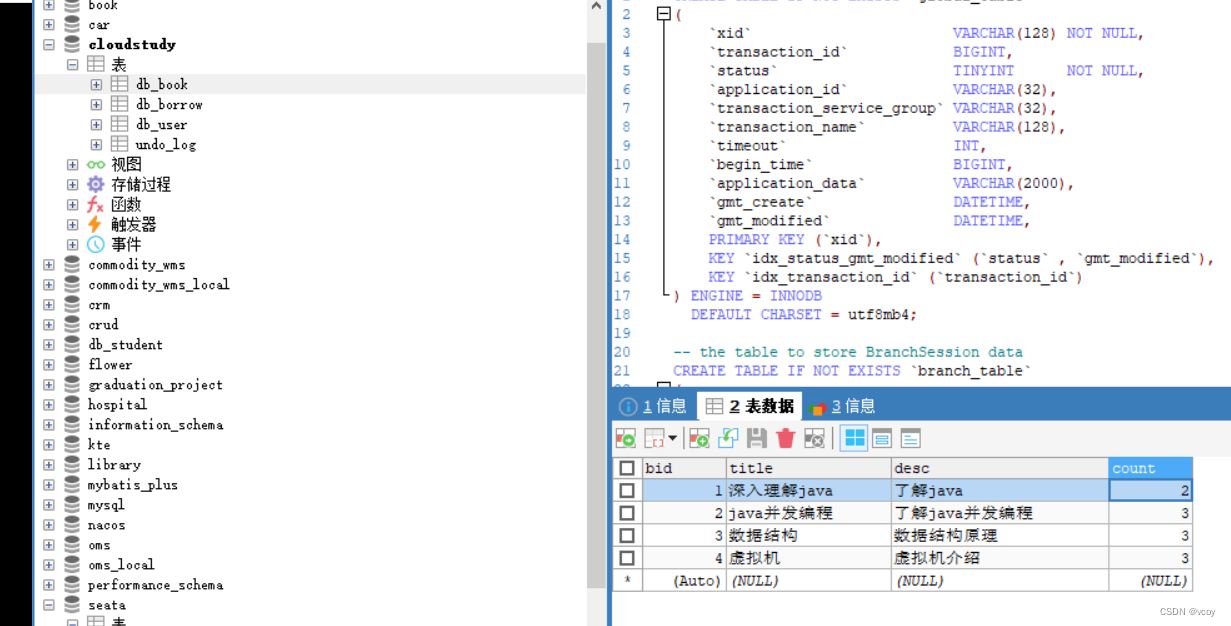Click the 函数 fx icon
1231x626 pixels.
pyautogui.click(x=95, y=204)
